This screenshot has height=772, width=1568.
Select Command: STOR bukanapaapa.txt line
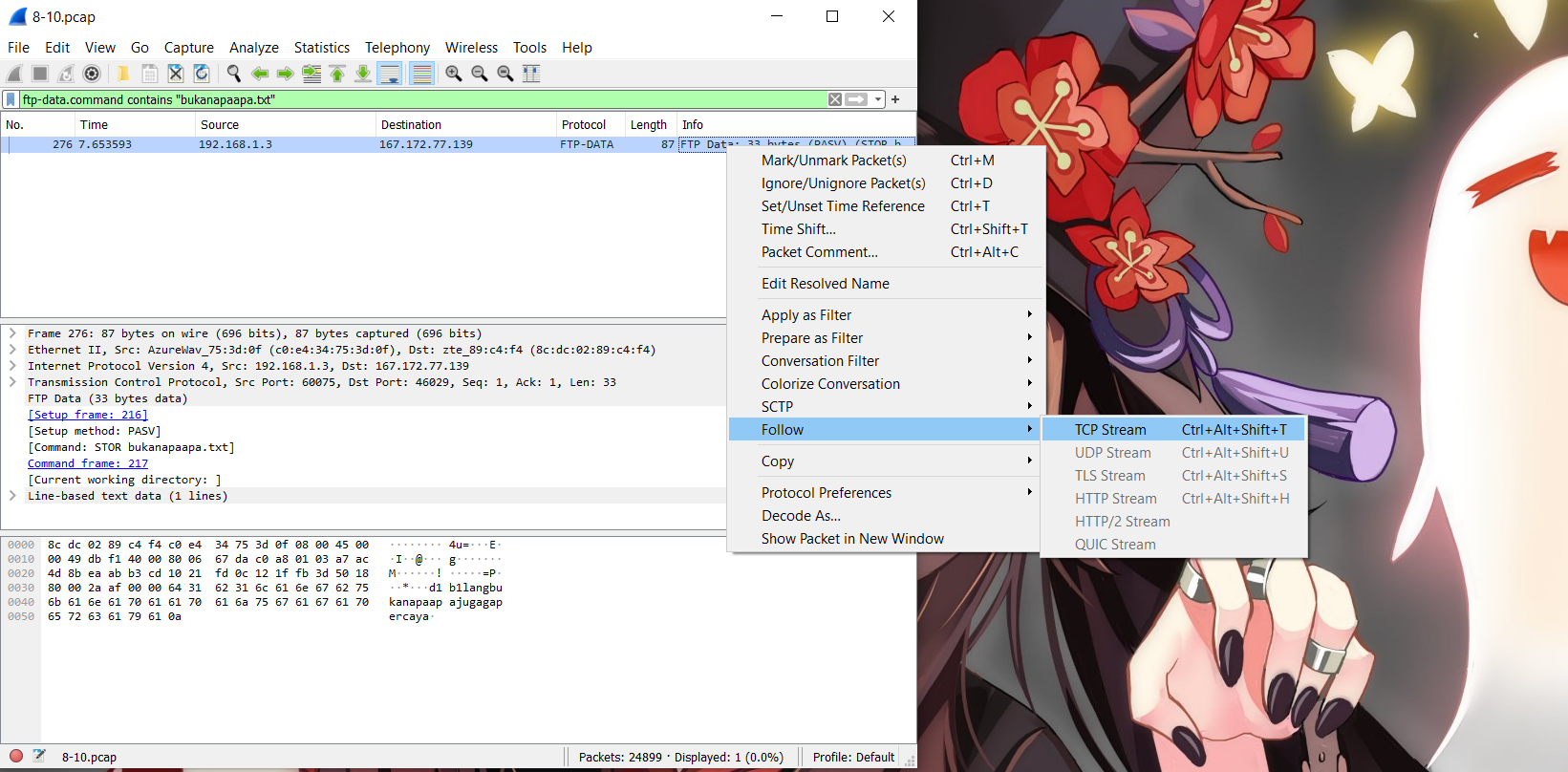click(x=131, y=447)
